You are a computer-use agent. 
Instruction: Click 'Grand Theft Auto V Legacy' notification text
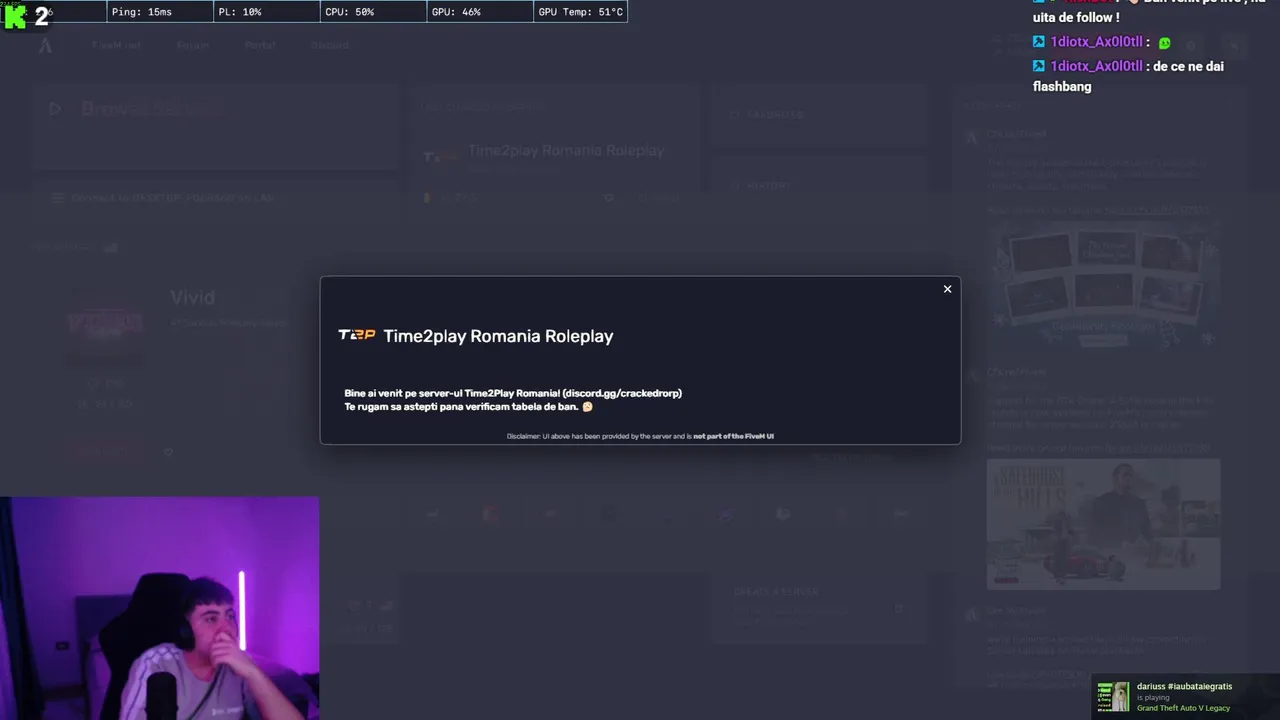click(1183, 708)
